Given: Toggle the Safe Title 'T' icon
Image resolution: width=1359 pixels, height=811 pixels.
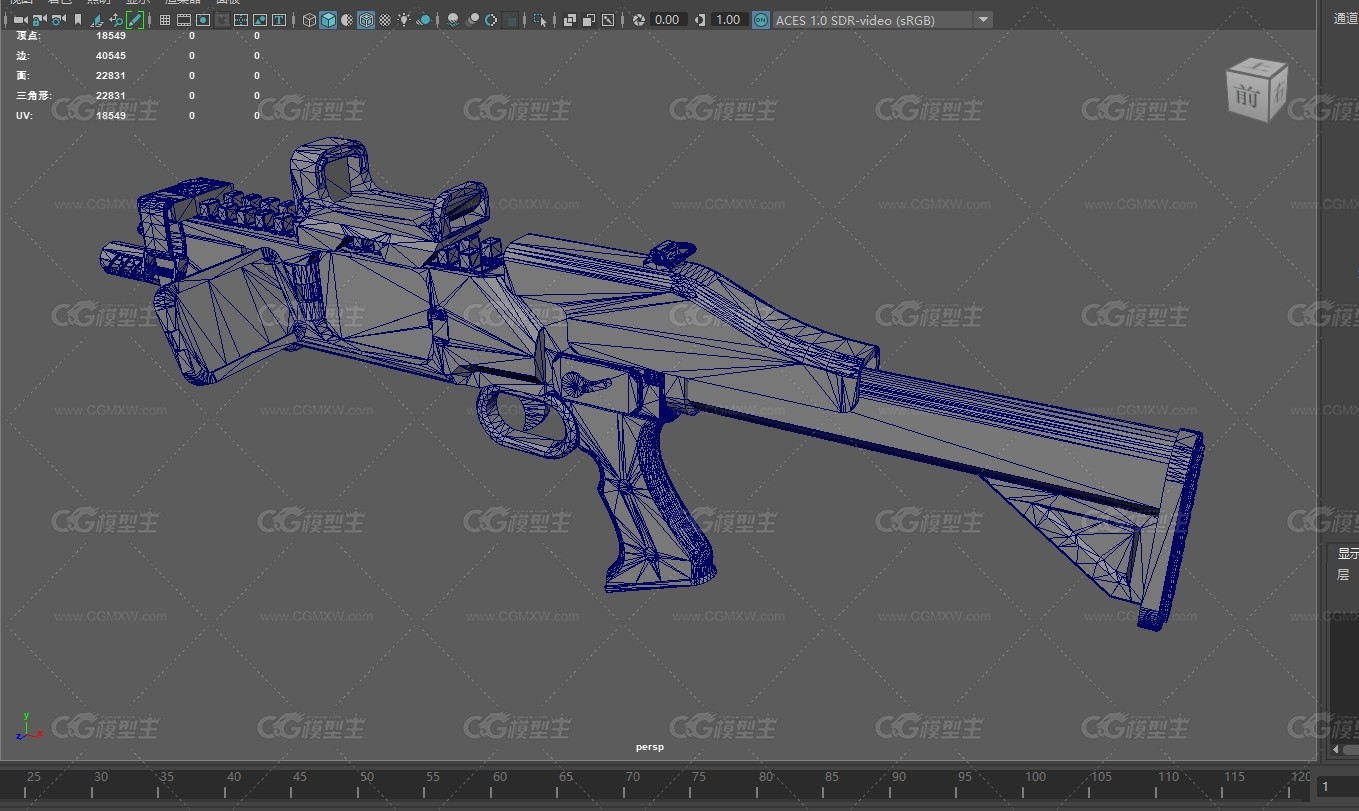Looking at the screenshot, I should pyautogui.click(x=278, y=20).
